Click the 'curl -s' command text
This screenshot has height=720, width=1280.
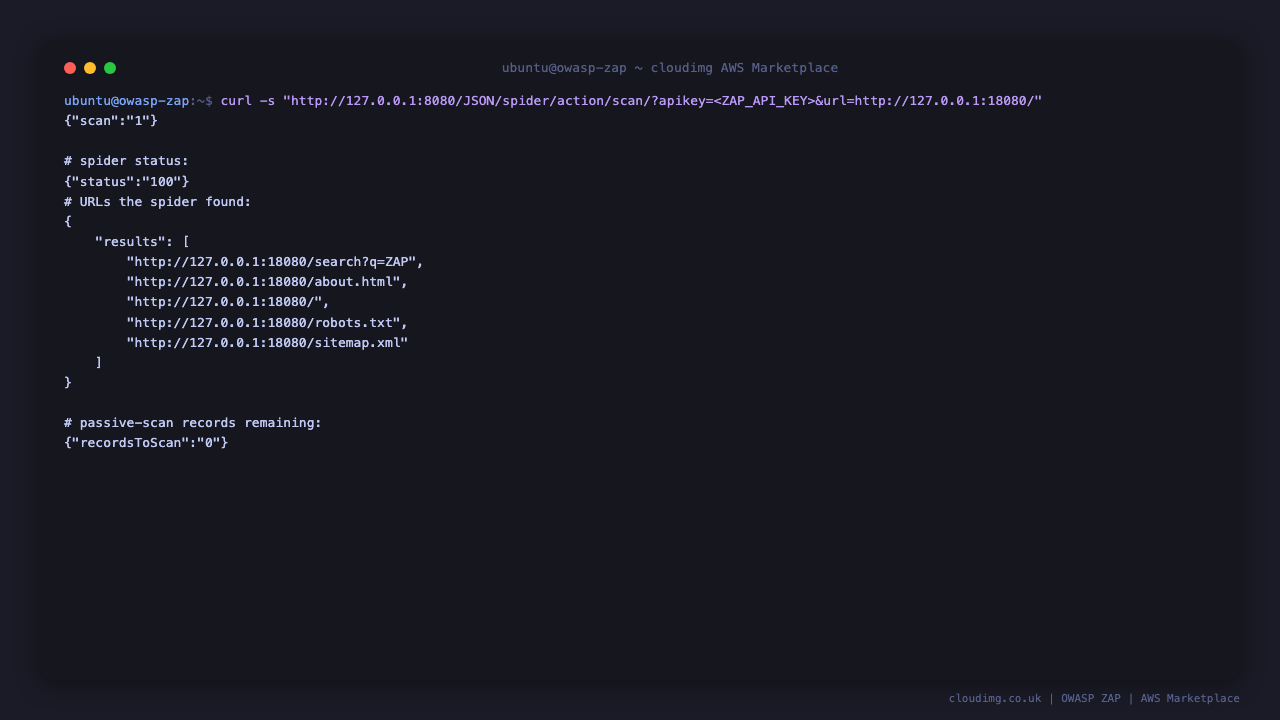pyautogui.click(x=248, y=101)
